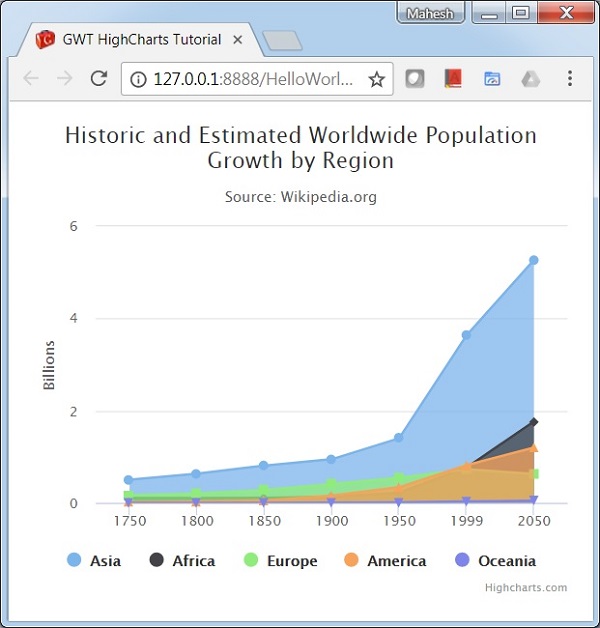This screenshot has height=628, width=600.
Task: Open the Mahesh profile switcher
Action: coord(431,13)
